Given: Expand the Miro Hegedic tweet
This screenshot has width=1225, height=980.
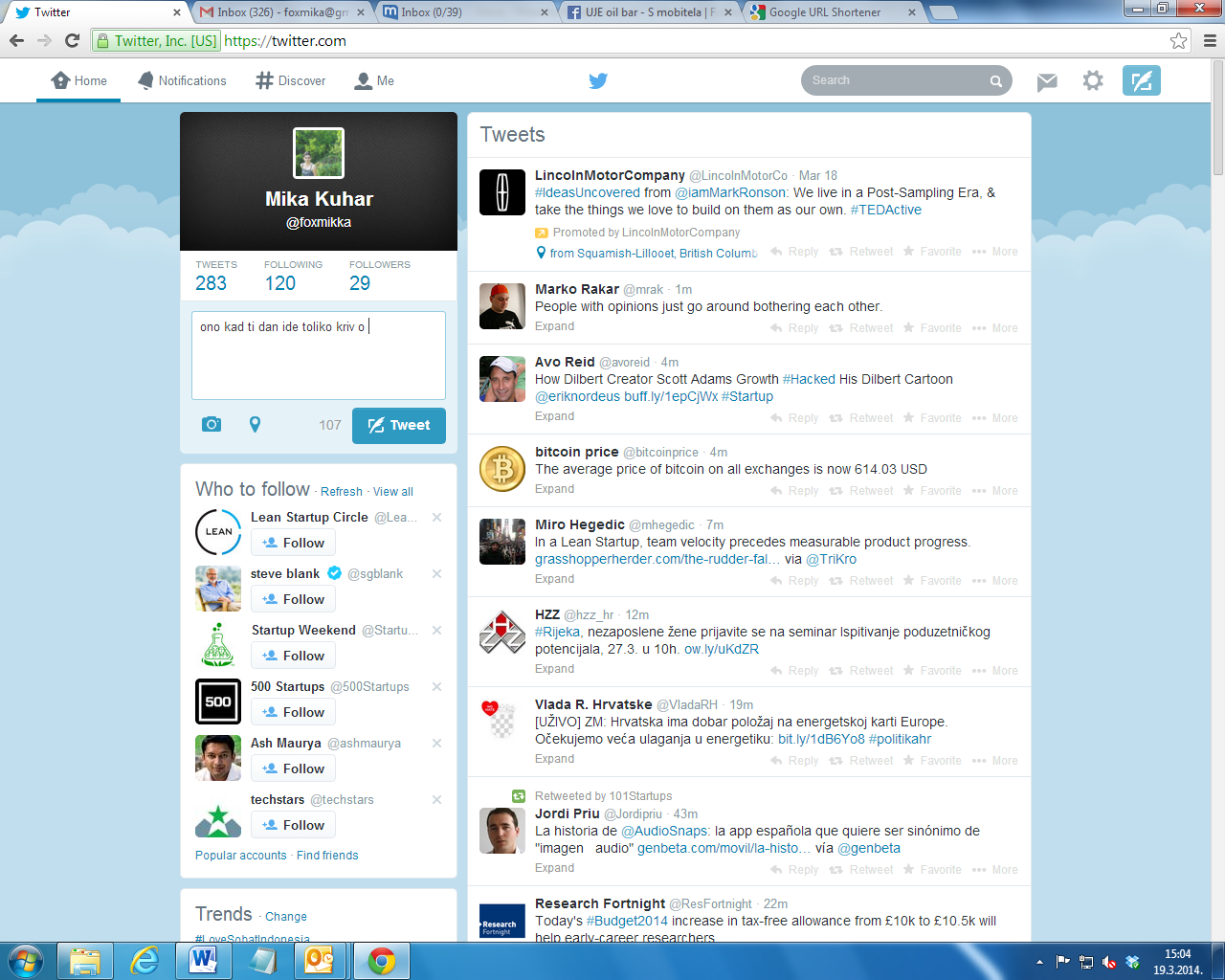Looking at the screenshot, I should click(x=555, y=579).
